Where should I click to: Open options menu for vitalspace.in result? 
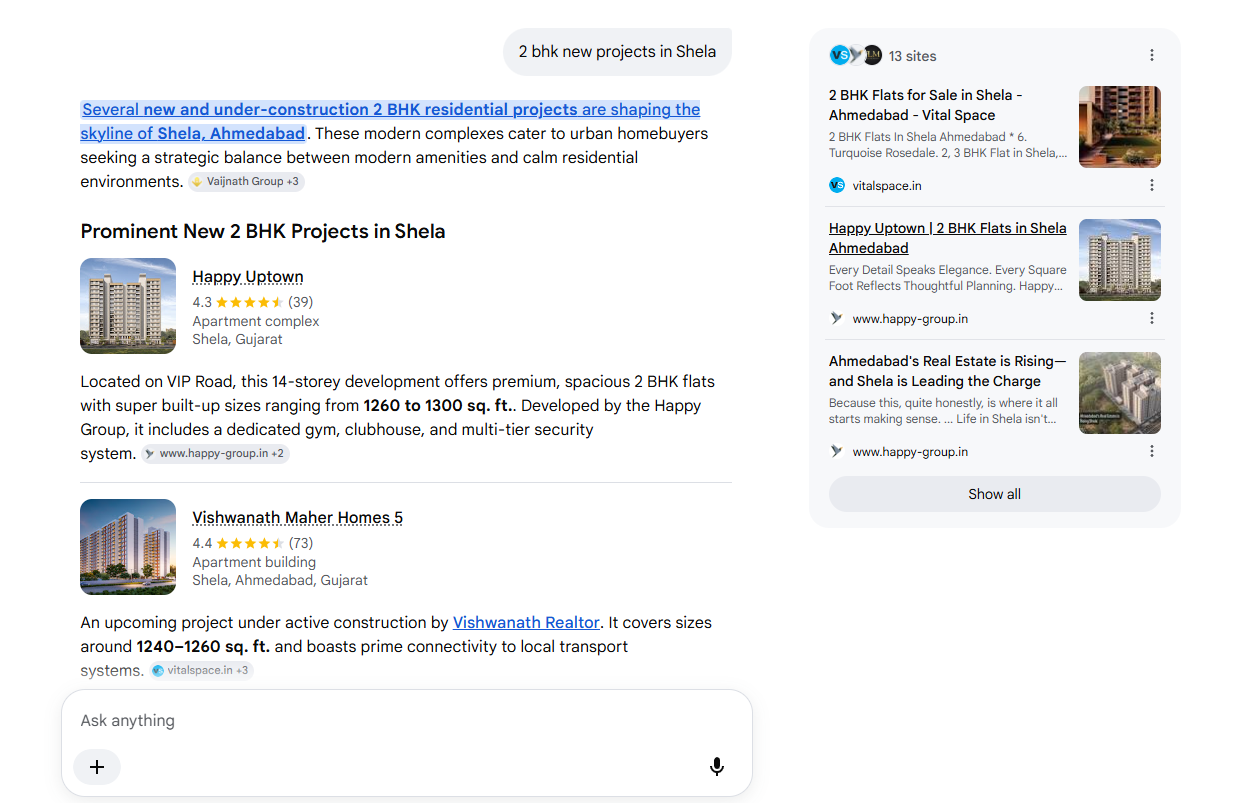pyautogui.click(x=1151, y=185)
